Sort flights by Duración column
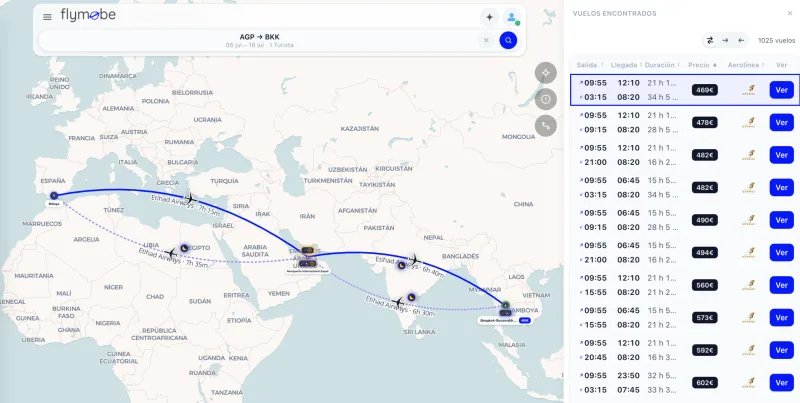Image resolution: width=800 pixels, height=403 pixels. [662, 65]
